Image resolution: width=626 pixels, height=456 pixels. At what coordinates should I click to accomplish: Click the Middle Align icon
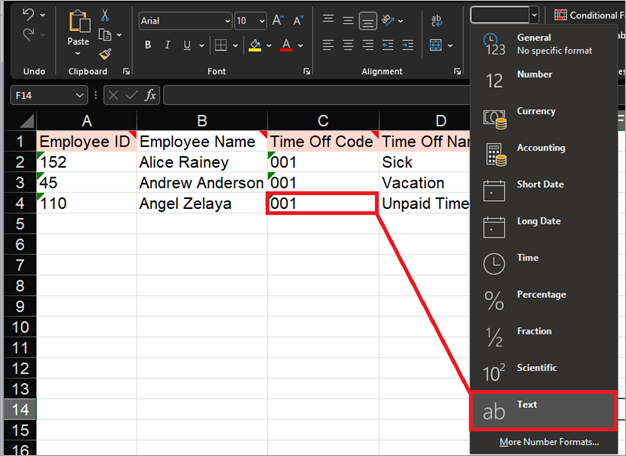tap(348, 20)
